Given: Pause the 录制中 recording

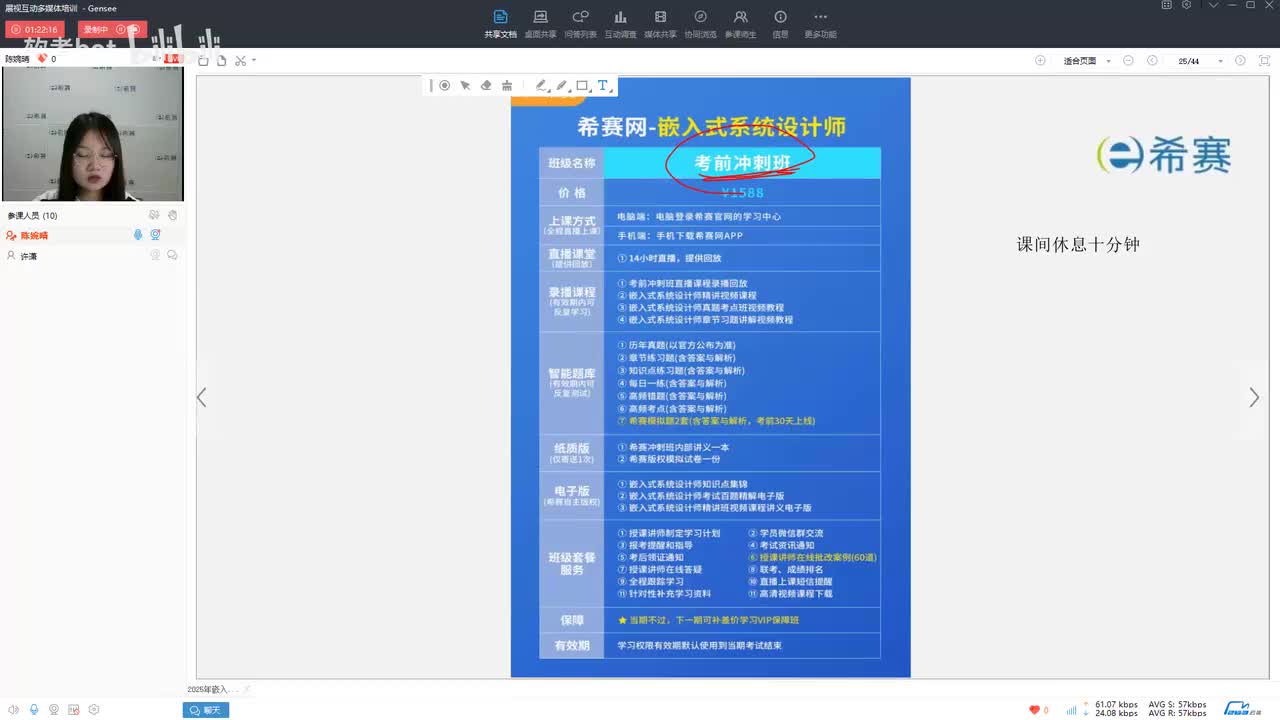Looking at the screenshot, I should (x=120, y=30).
